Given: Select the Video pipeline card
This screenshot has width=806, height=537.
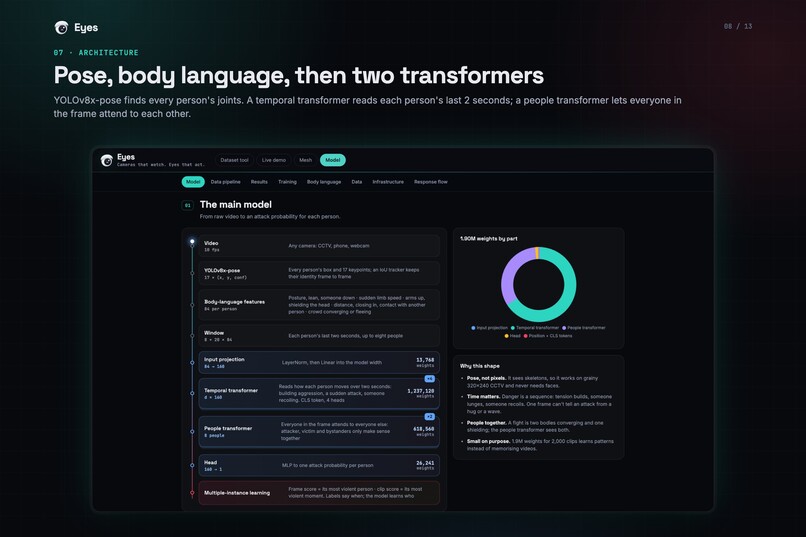Looking at the screenshot, I should 319,246.
